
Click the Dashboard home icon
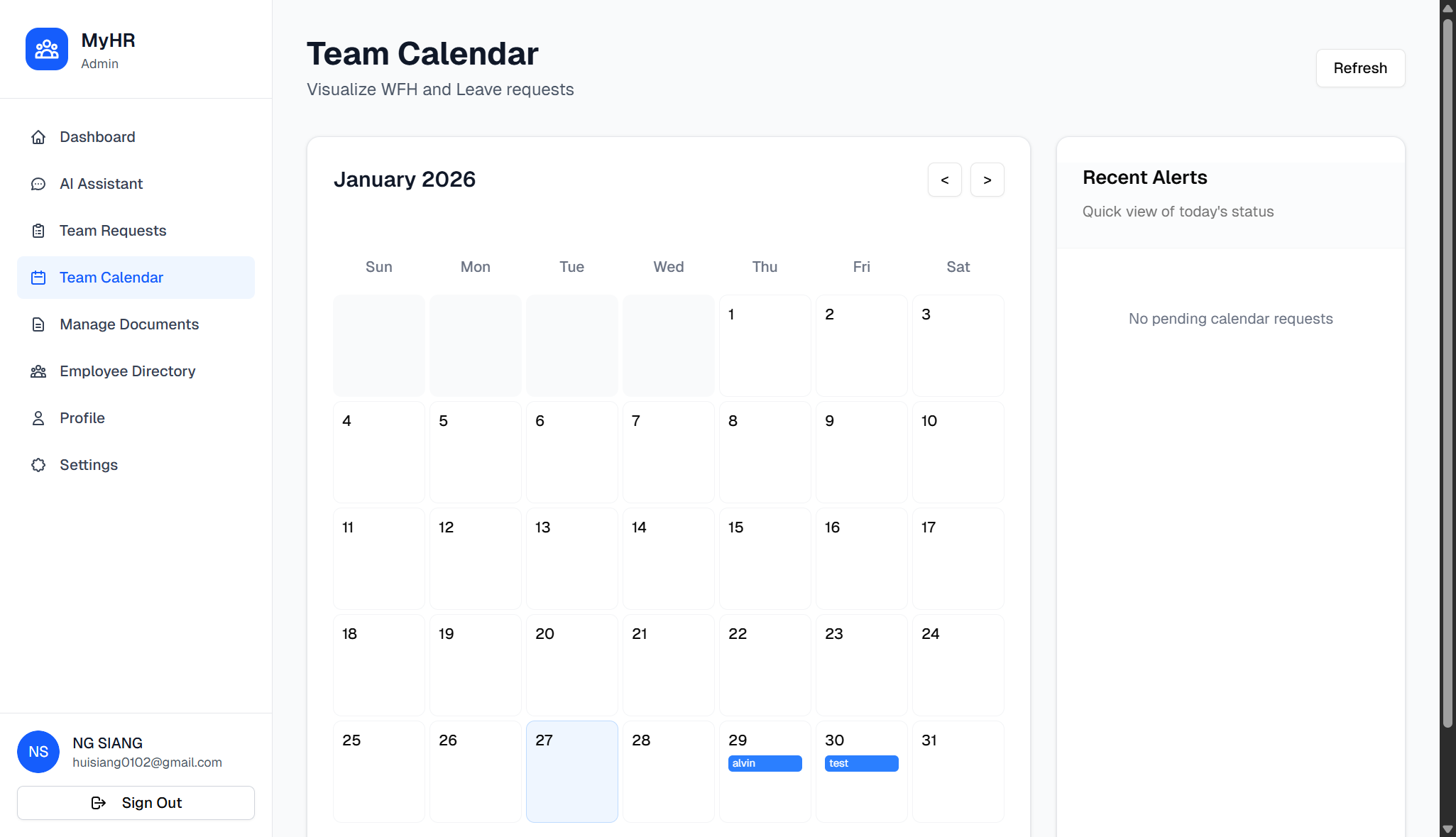pyautogui.click(x=38, y=137)
